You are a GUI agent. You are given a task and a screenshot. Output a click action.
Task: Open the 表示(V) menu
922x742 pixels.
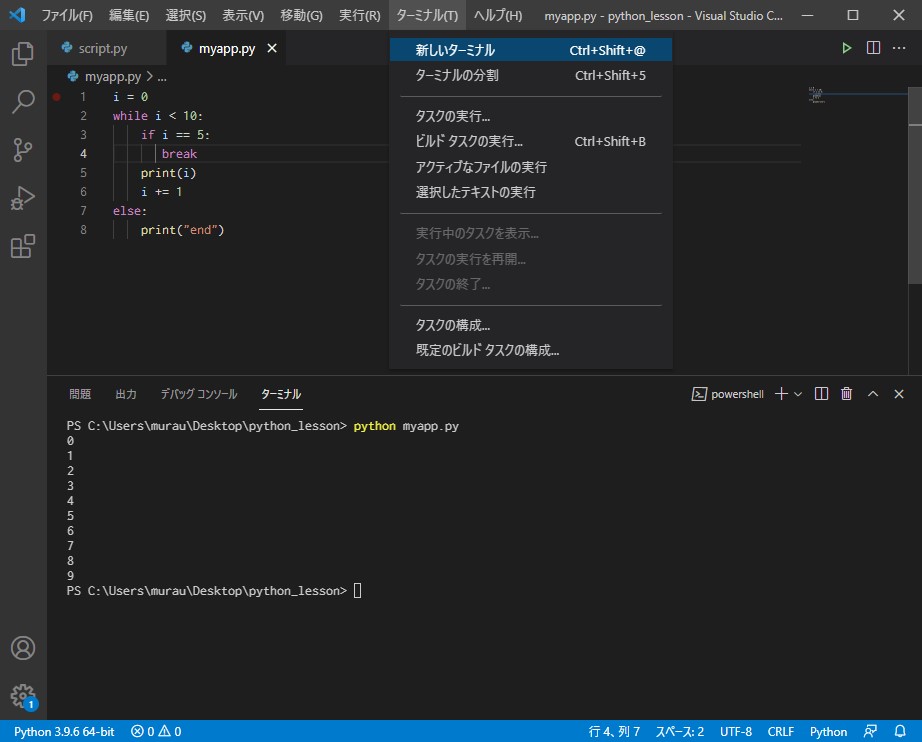243,15
